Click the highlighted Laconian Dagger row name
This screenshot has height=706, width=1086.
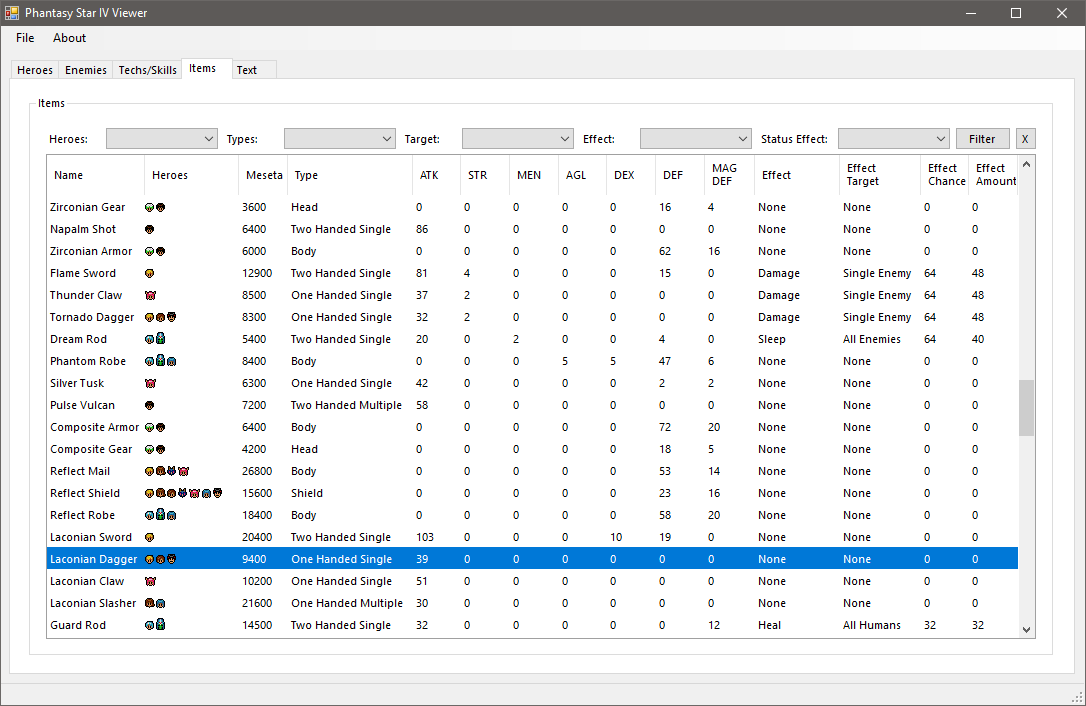(x=94, y=559)
